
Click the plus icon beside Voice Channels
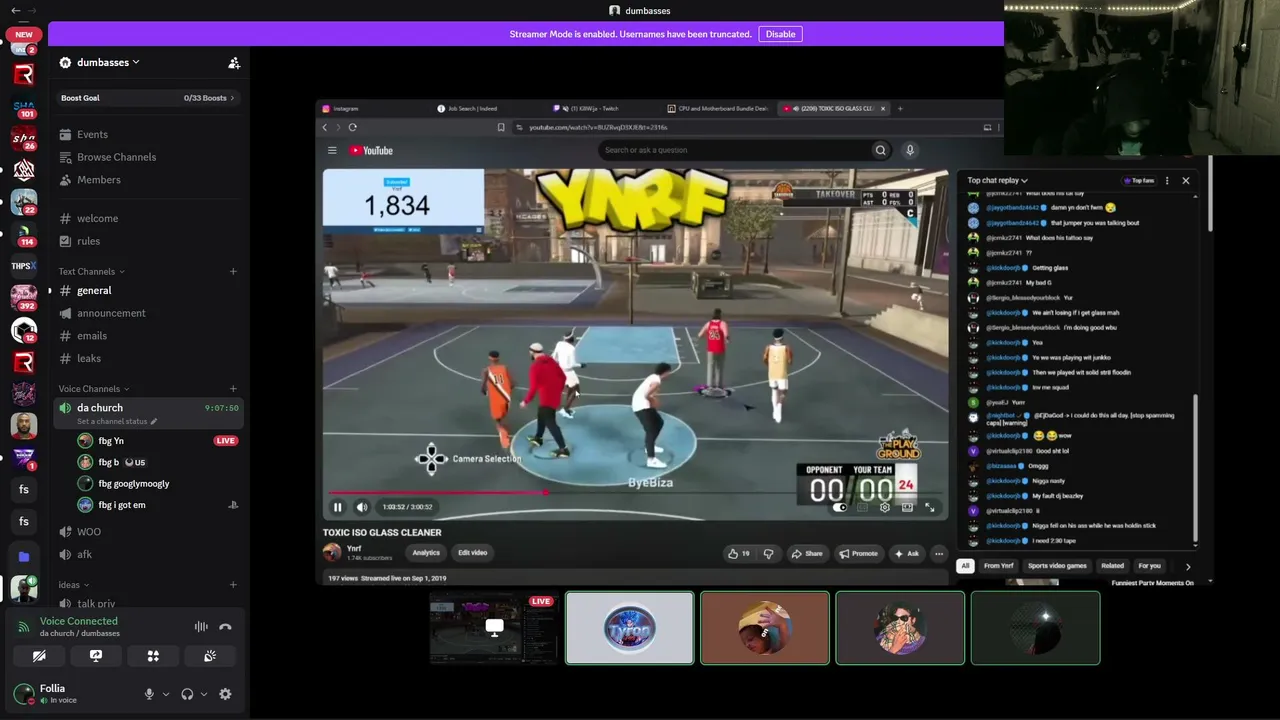tap(233, 389)
